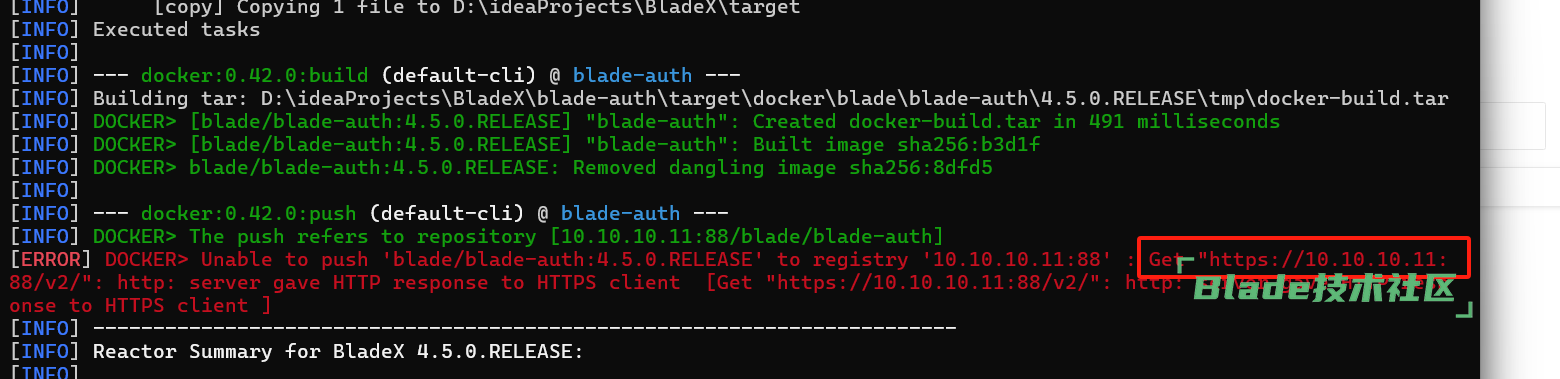This screenshot has height=379, width=1560.
Task: Click the dashed separator line
Action: [525, 328]
